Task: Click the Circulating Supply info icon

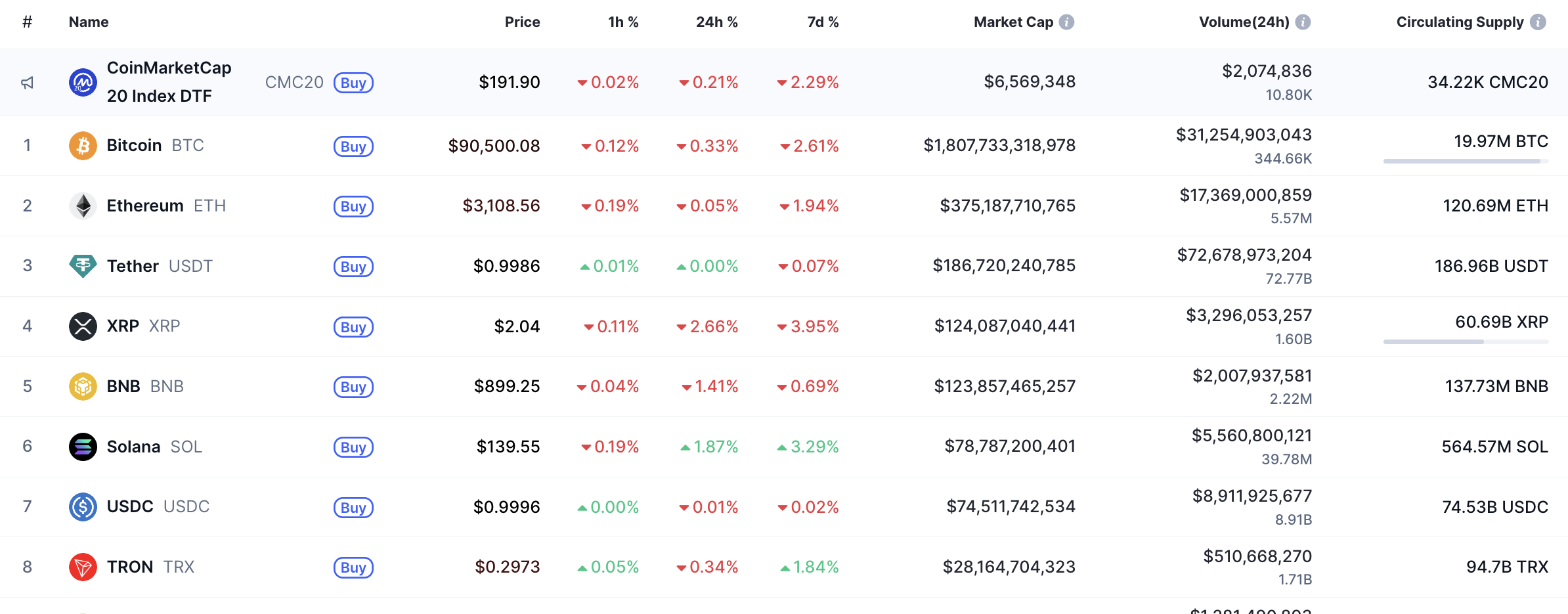Action: click(x=1538, y=22)
